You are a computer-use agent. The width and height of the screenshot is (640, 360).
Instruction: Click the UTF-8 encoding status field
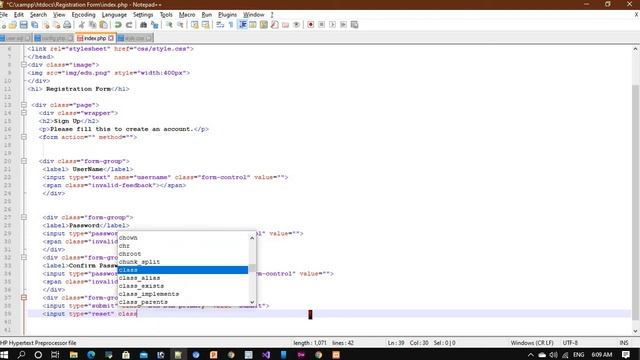pyautogui.click(x=570, y=343)
